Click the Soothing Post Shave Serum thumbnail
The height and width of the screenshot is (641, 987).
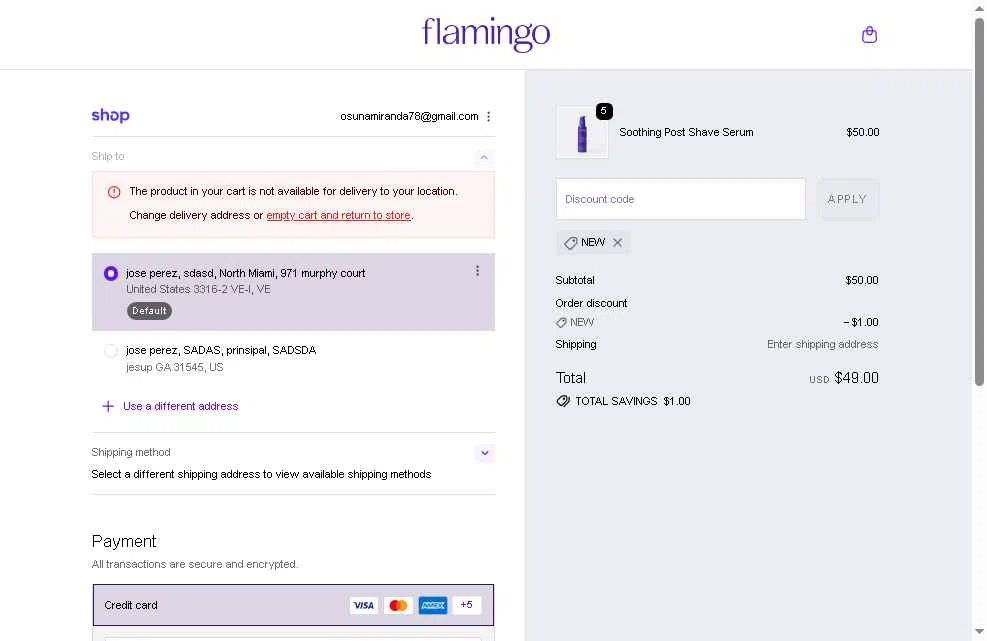click(582, 132)
